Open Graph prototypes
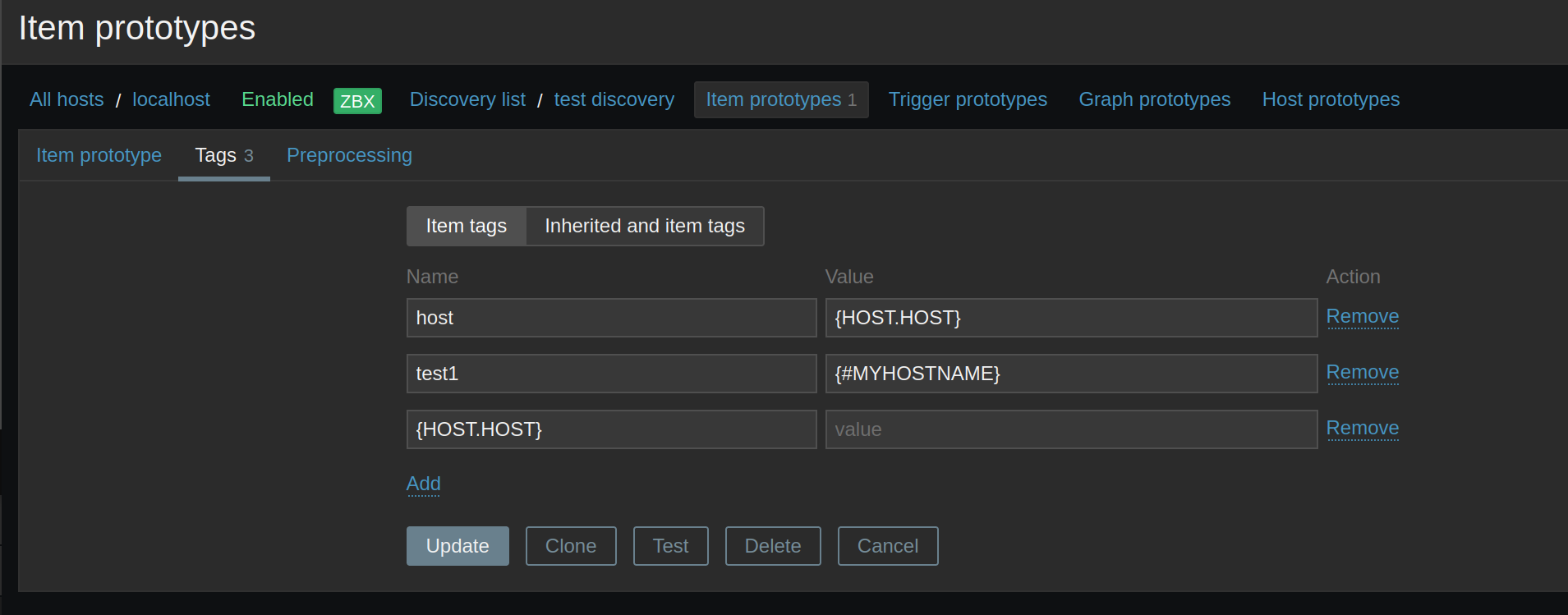1568x615 pixels. [1154, 99]
